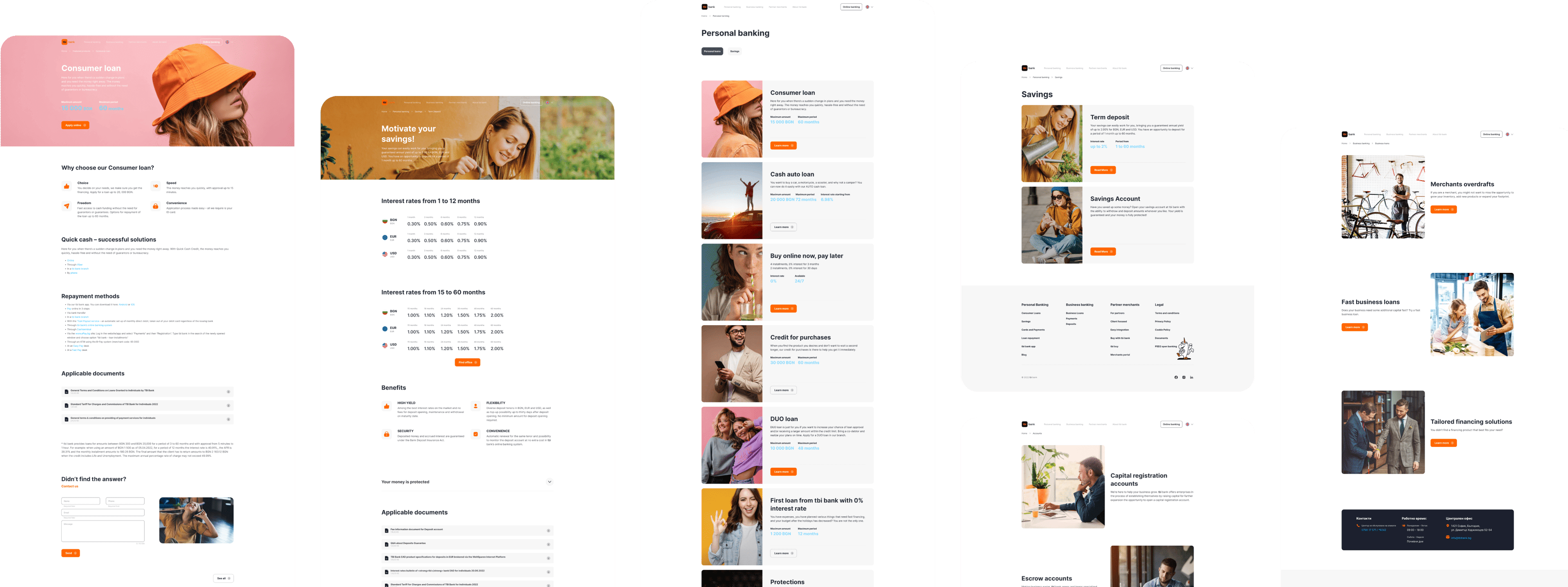Expand the Your money is protected section
The image size is (1568, 587).
(550, 481)
